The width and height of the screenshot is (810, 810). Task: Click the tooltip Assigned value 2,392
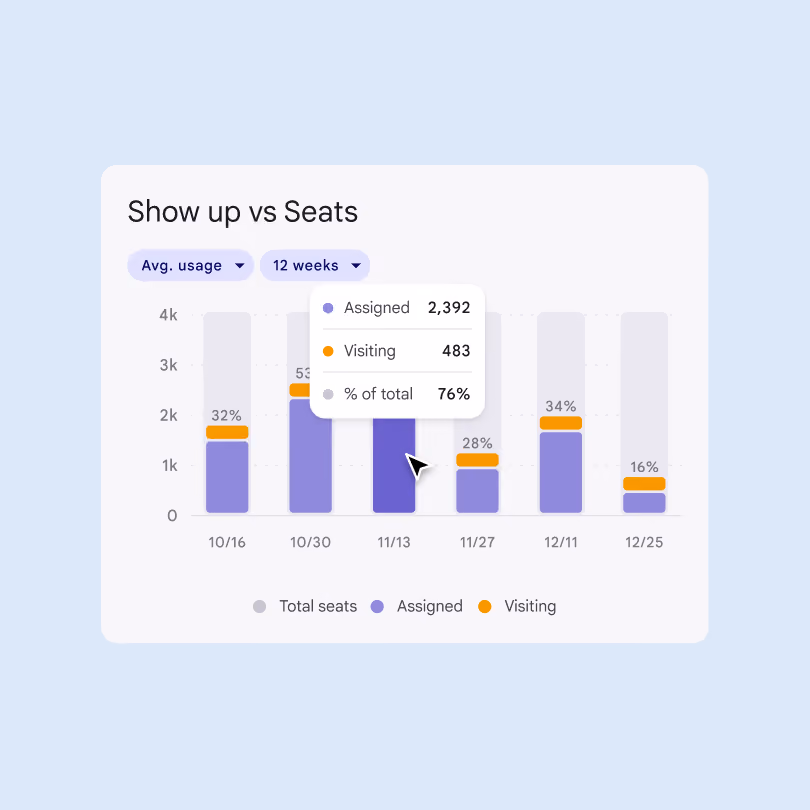(449, 308)
